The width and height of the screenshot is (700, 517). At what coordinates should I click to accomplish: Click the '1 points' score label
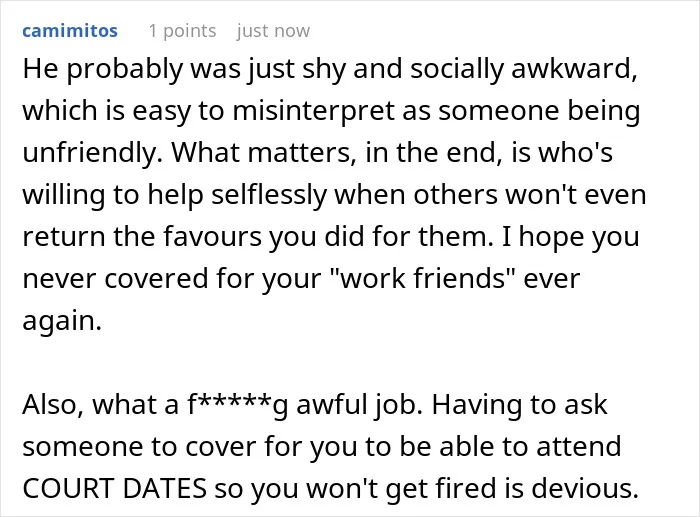(183, 31)
